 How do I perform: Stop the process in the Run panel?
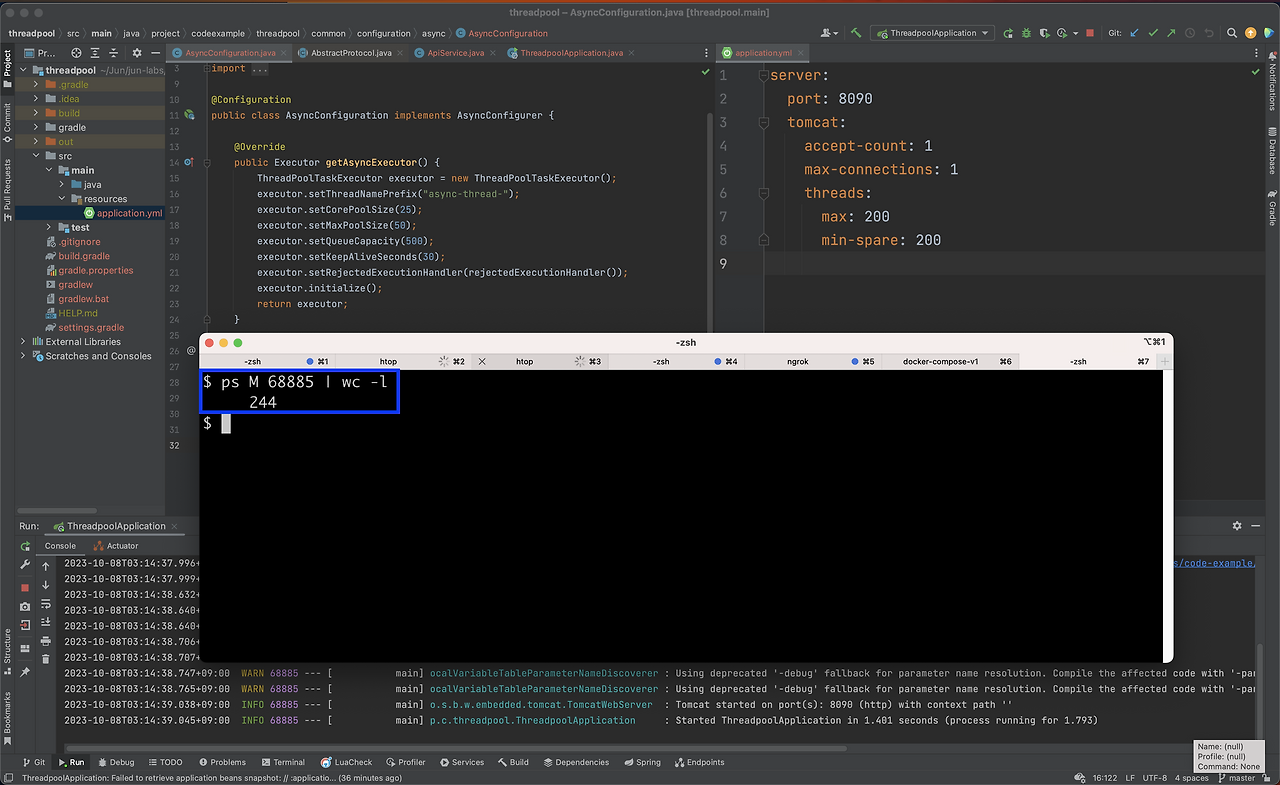click(25, 586)
